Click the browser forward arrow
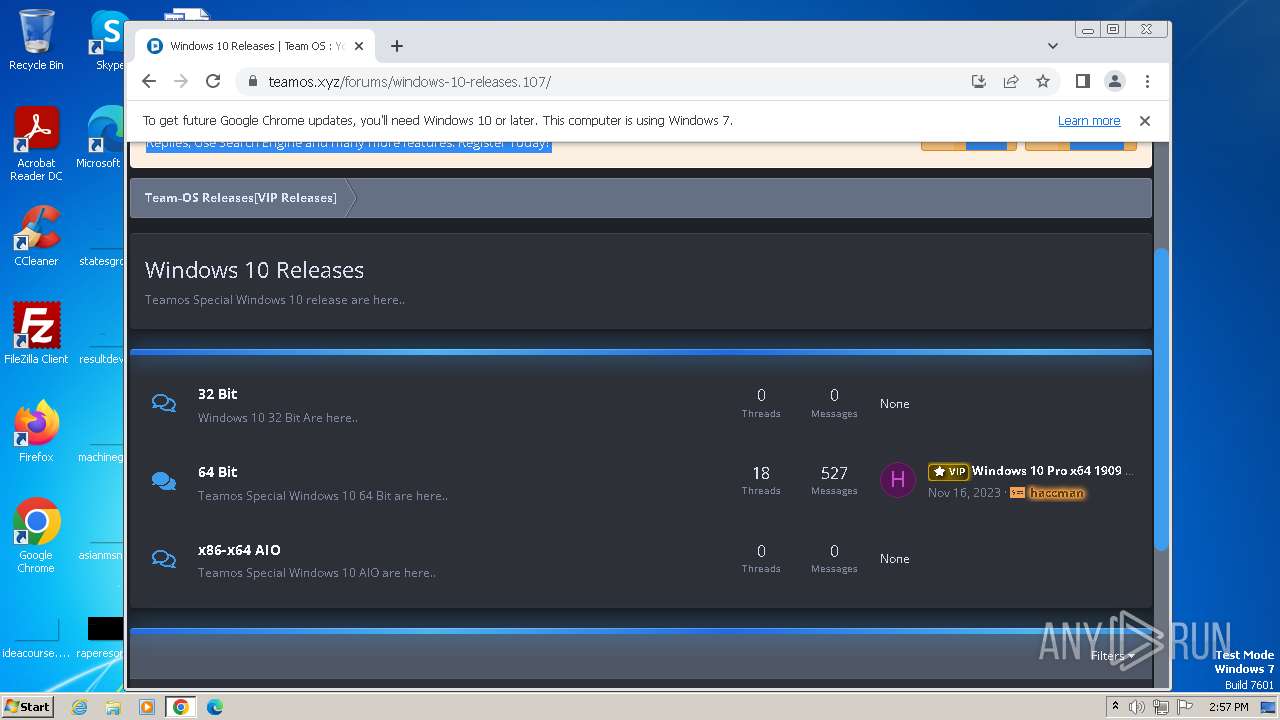The image size is (1280, 720). pyautogui.click(x=181, y=81)
